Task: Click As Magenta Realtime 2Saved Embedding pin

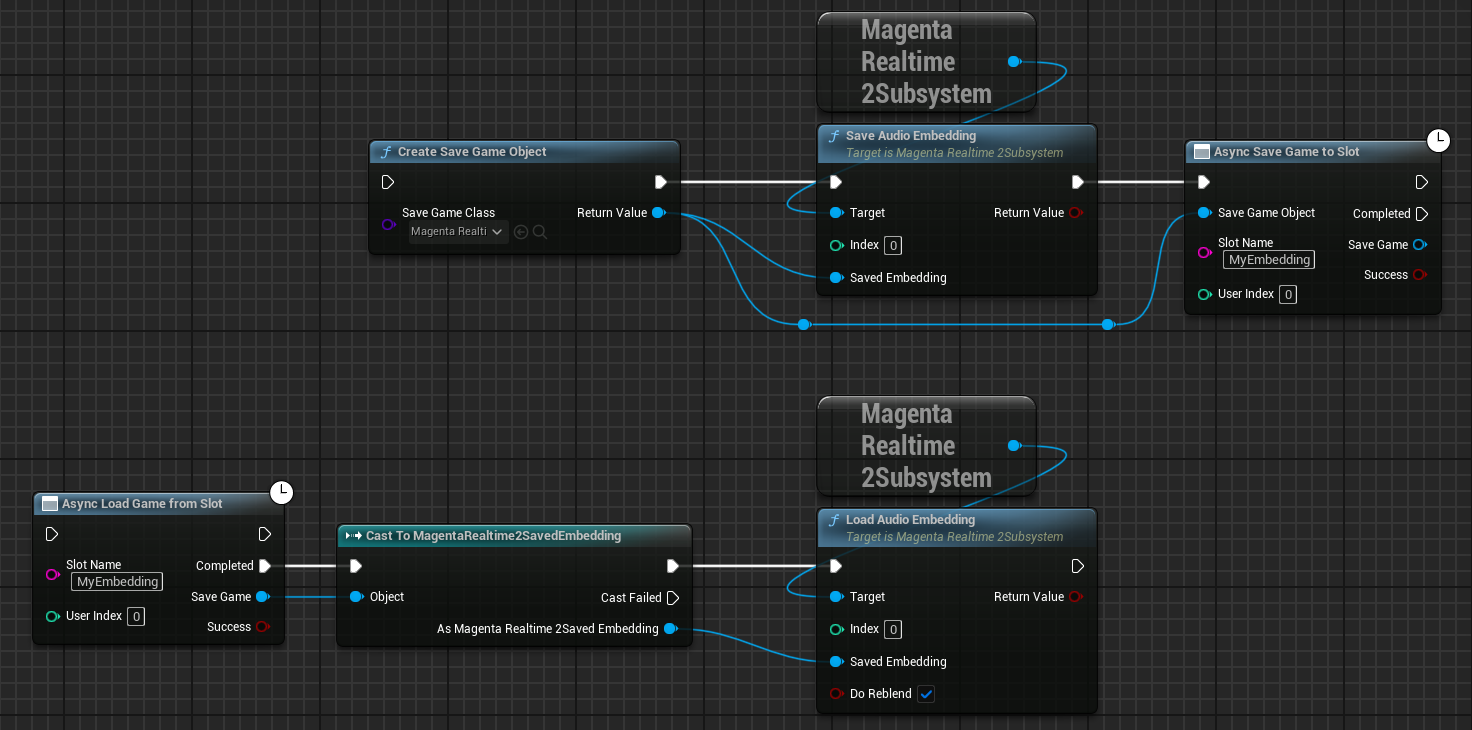Action: [x=670, y=629]
